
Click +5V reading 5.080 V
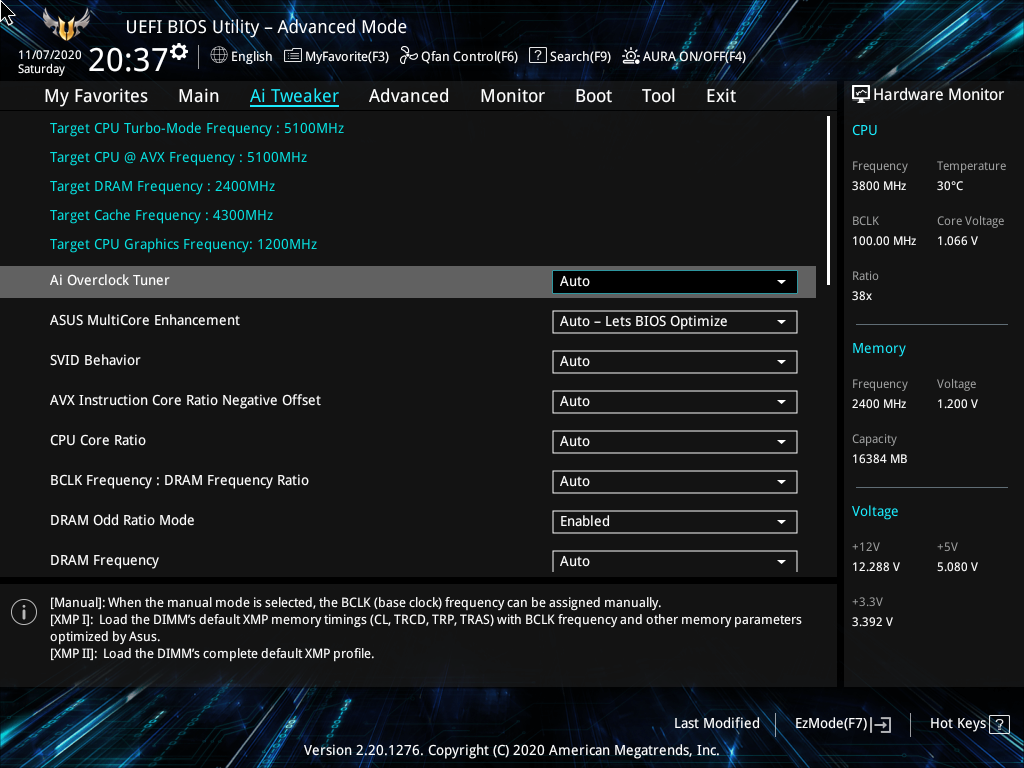click(957, 567)
